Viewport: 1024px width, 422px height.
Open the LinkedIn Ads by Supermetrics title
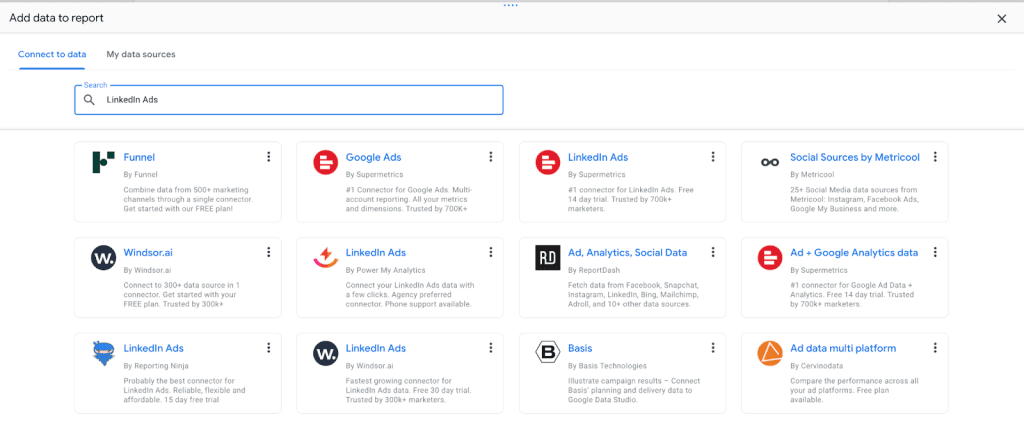point(598,157)
